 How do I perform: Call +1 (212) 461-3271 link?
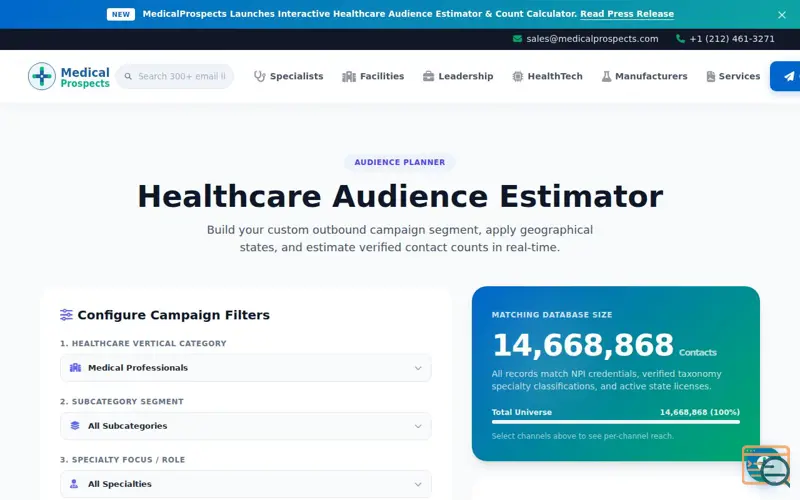pos(732,39)
